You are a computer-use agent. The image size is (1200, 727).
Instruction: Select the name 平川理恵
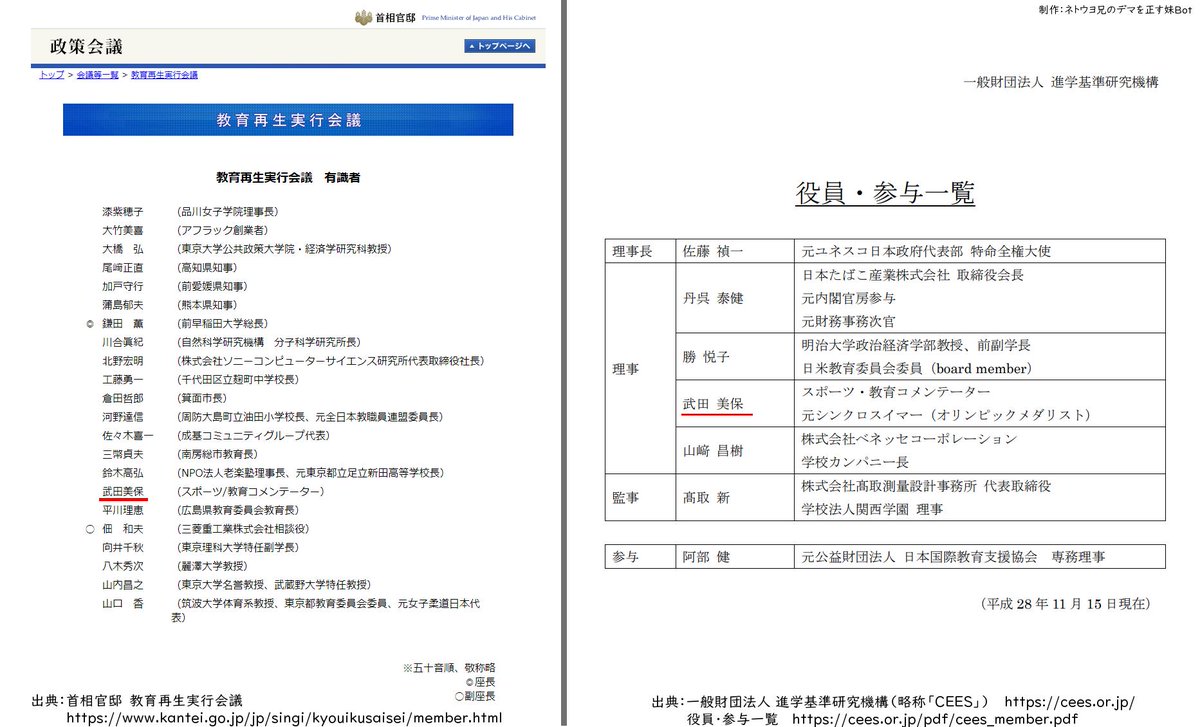coord(123,510)
